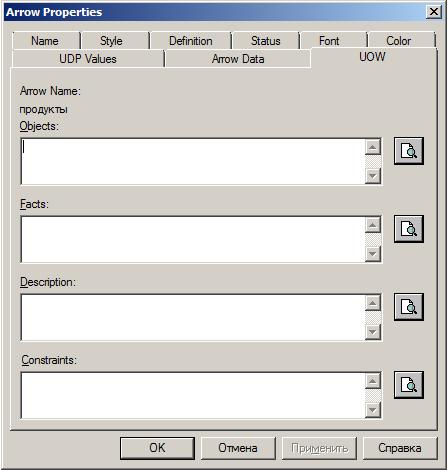Image resolution: width=448 pixels, height=470 pixels.
Task: Open the text editor icon beside Constraints
Action: [409, 385]
